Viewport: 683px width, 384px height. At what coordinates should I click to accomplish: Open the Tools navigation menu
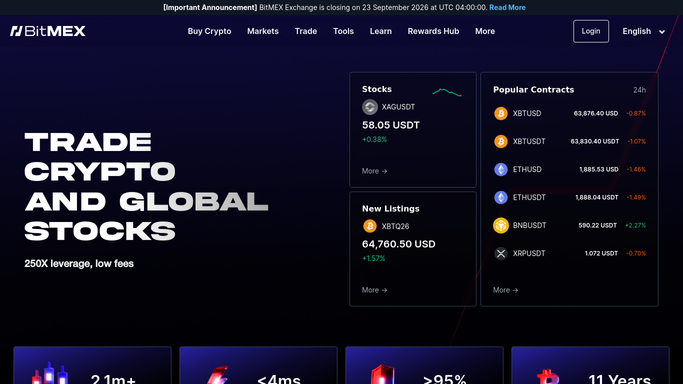click(x=343, y=31)
